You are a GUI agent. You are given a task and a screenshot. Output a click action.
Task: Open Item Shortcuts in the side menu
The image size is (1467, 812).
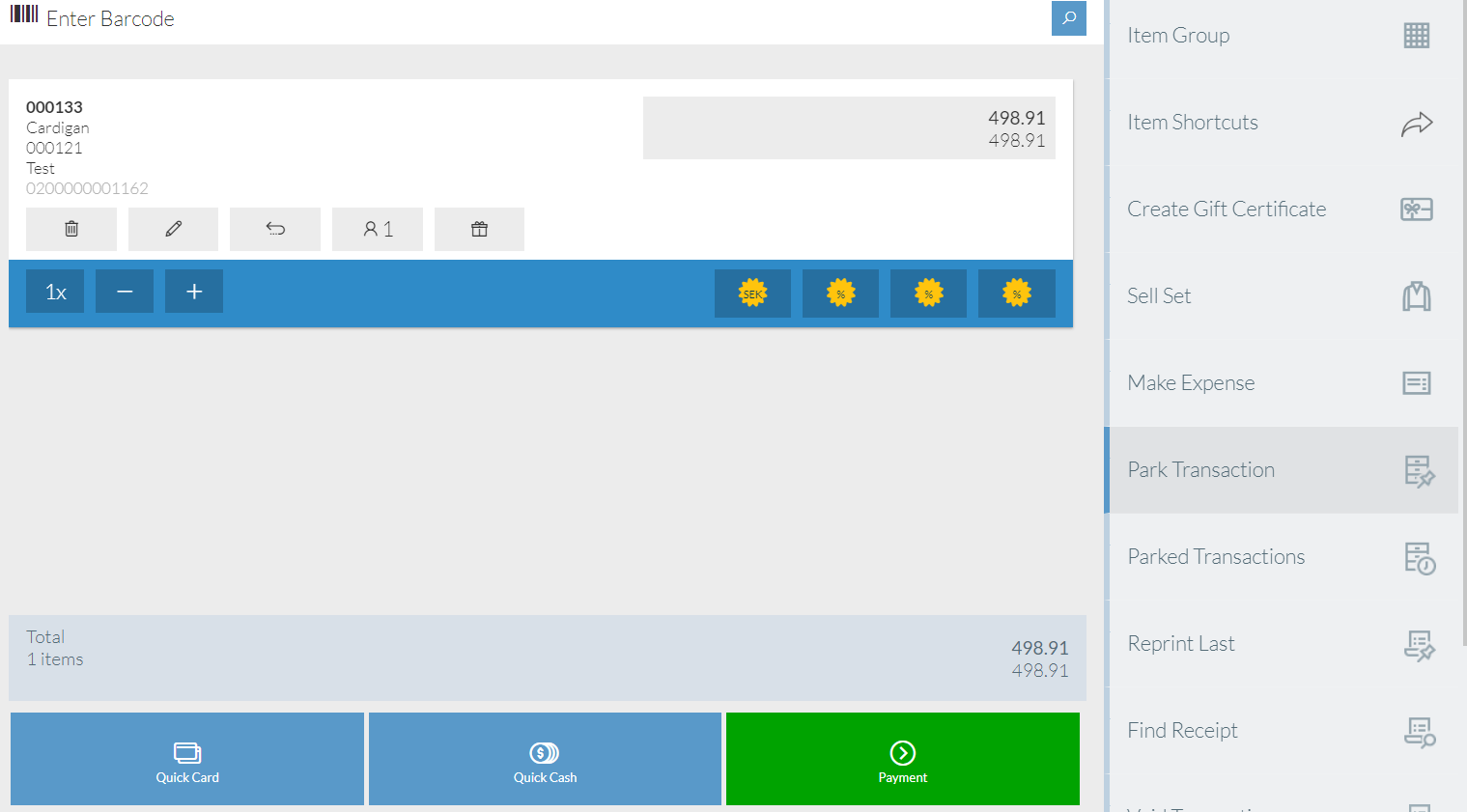1283,123
